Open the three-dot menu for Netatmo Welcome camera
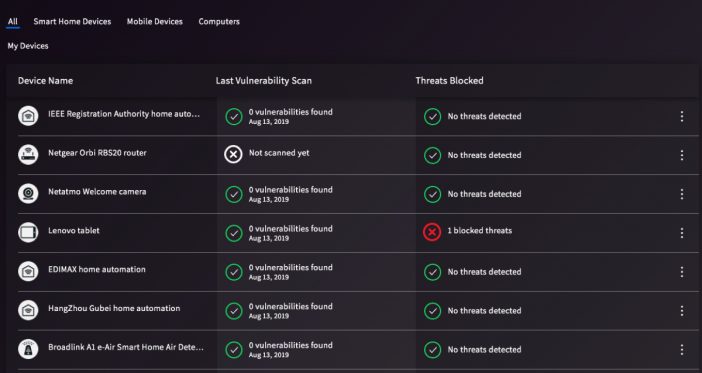This screenshot has height=373, width=702. [682, 194]
